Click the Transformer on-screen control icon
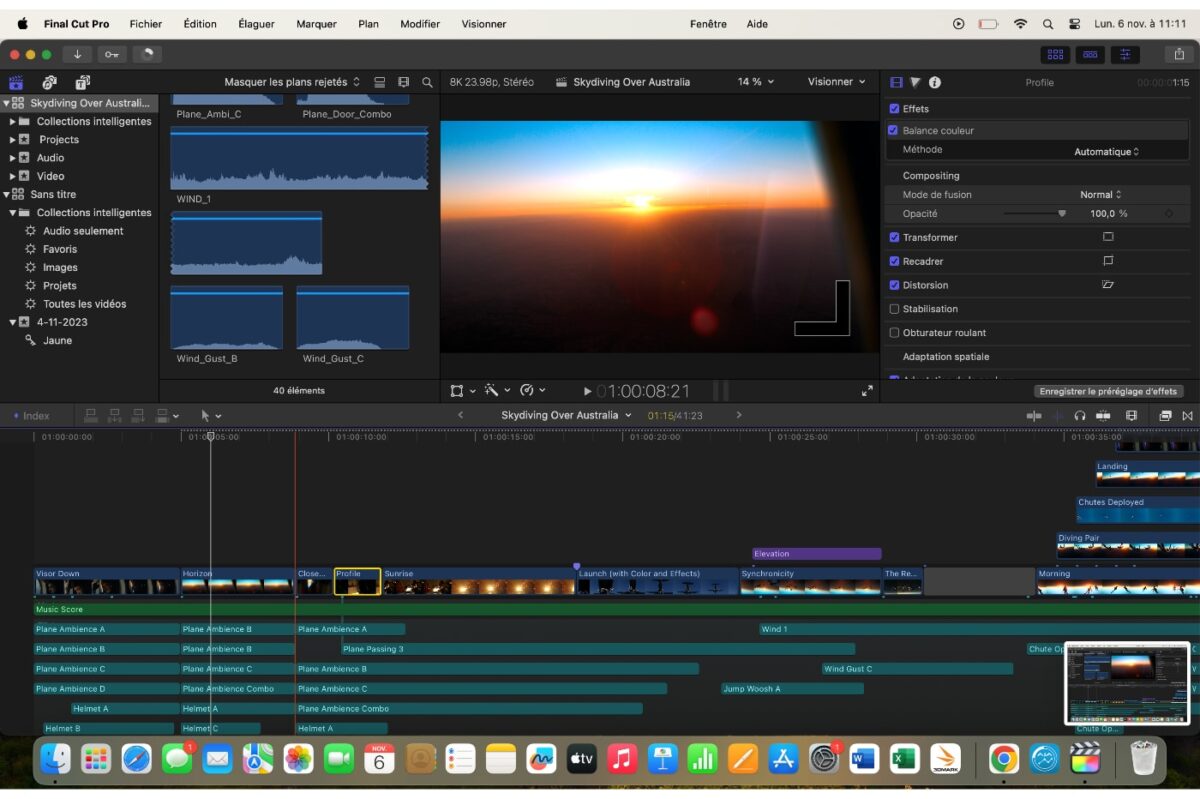Screen dimensions: 1200x799 (x=1107, y=237)
